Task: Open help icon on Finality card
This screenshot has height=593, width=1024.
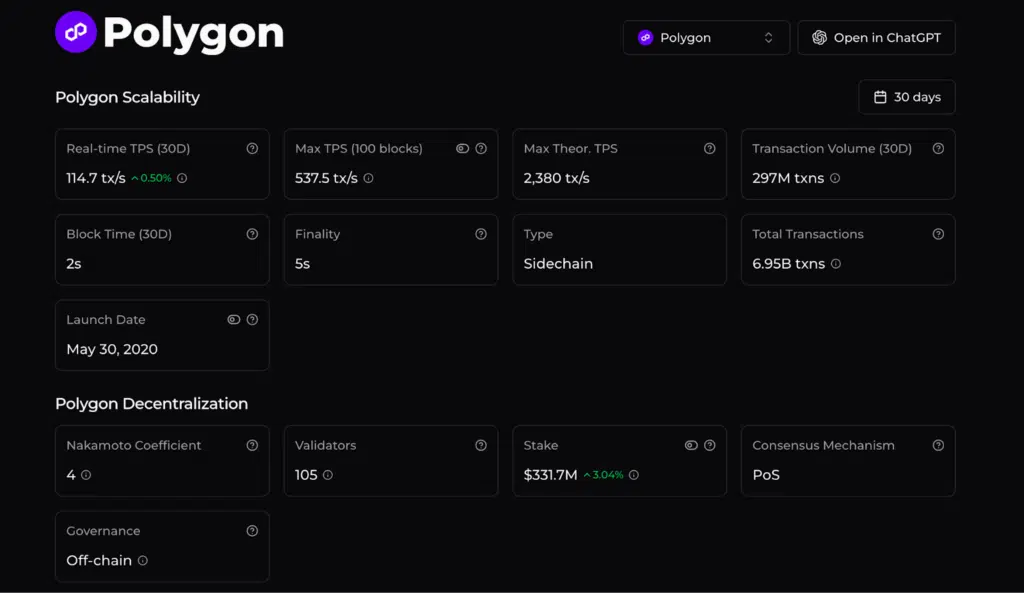Action: (481, 234)
